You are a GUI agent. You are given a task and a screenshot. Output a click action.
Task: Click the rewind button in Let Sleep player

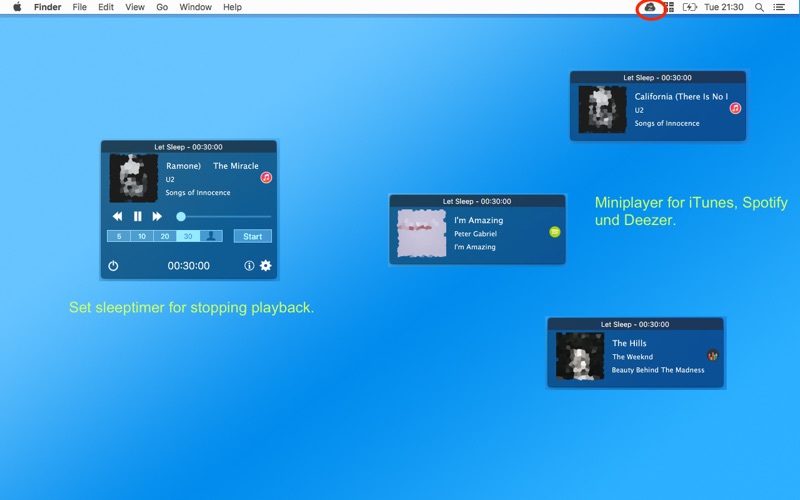click(117, 216)
